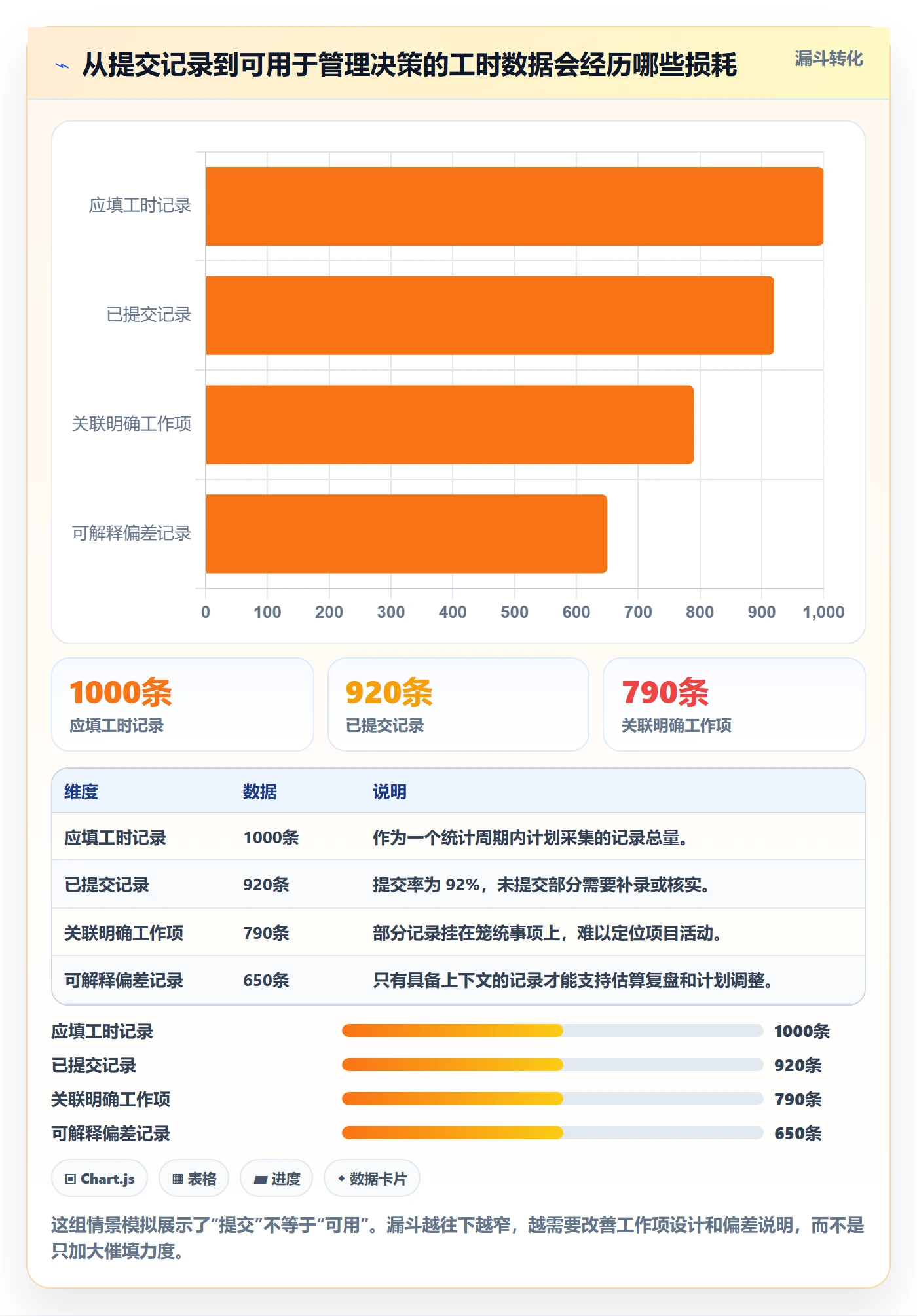Click the 漏斗转化 tag in header
The image size is (917, 1316).
pos(829,59)
